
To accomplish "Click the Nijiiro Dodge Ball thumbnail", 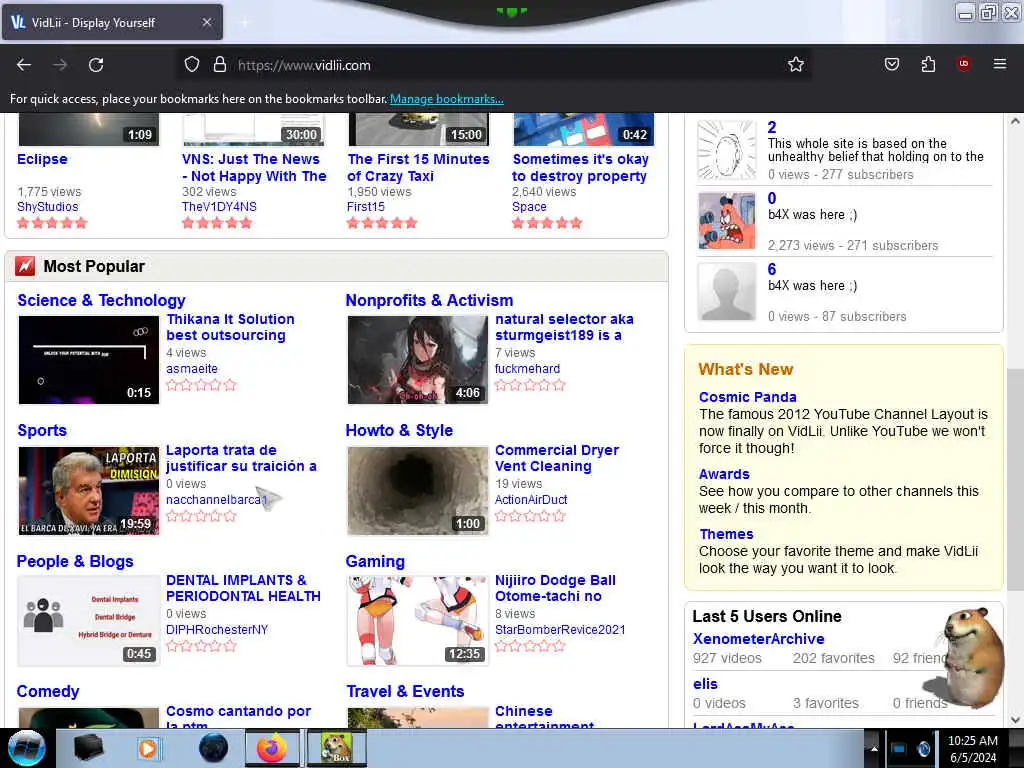I will [x=418, y=620].
